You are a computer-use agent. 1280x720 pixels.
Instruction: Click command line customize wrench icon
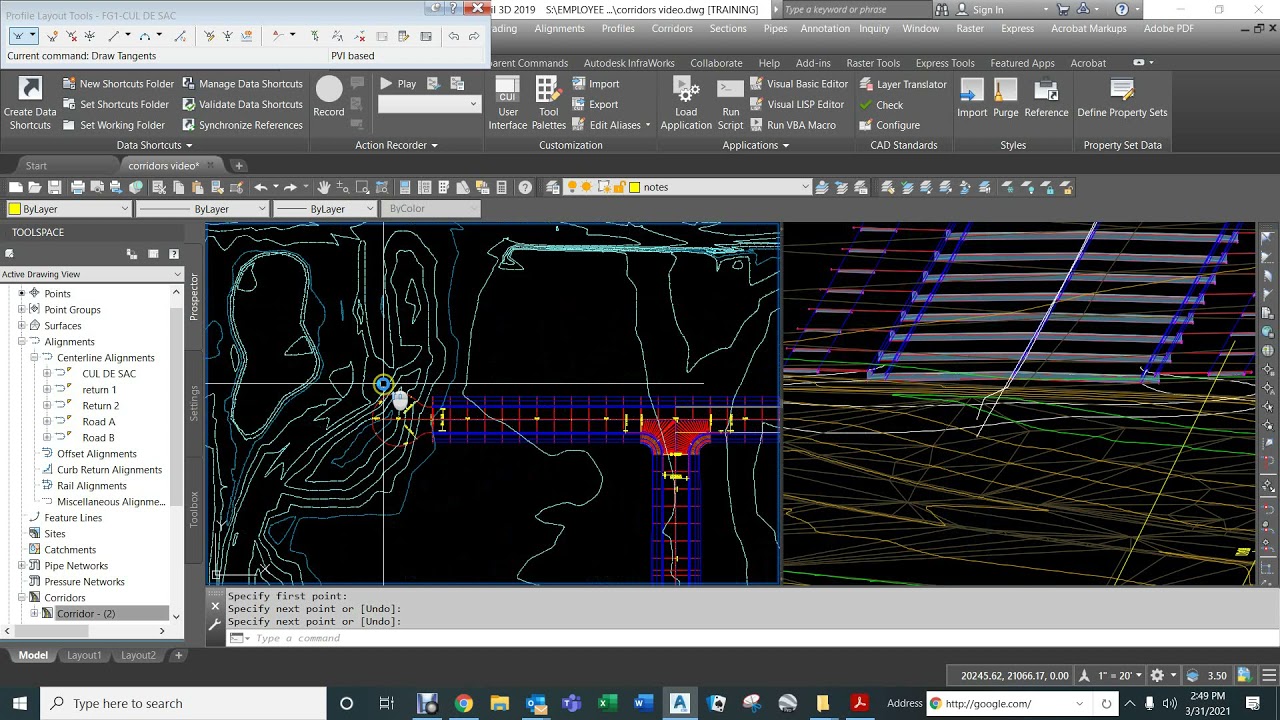point(214,624)
